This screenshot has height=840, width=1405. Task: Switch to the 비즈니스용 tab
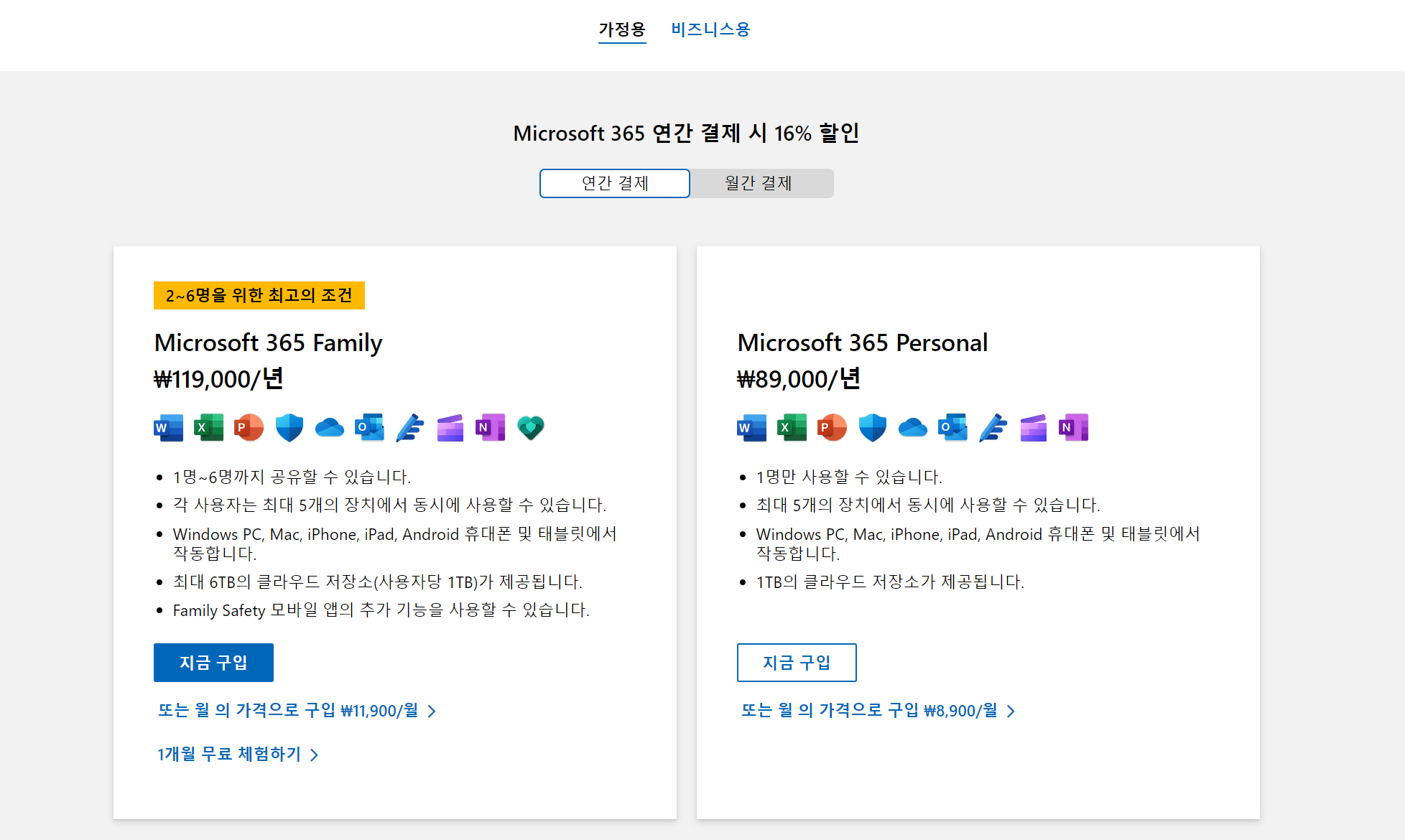coord(710,29)
